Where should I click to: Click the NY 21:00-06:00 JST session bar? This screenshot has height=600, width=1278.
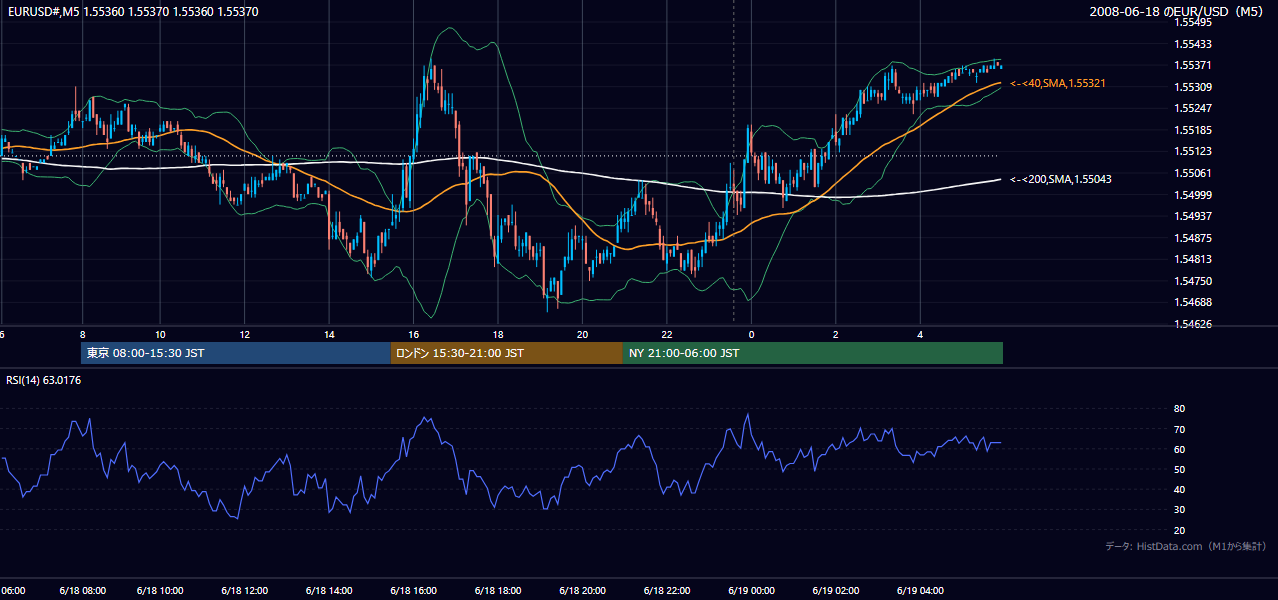click(813, 353)
